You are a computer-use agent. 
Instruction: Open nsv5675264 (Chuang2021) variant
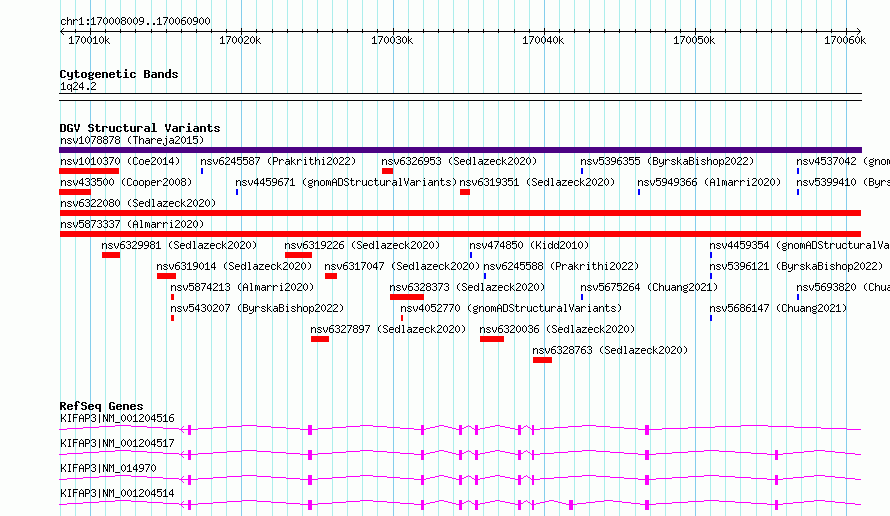click(649, 287)
